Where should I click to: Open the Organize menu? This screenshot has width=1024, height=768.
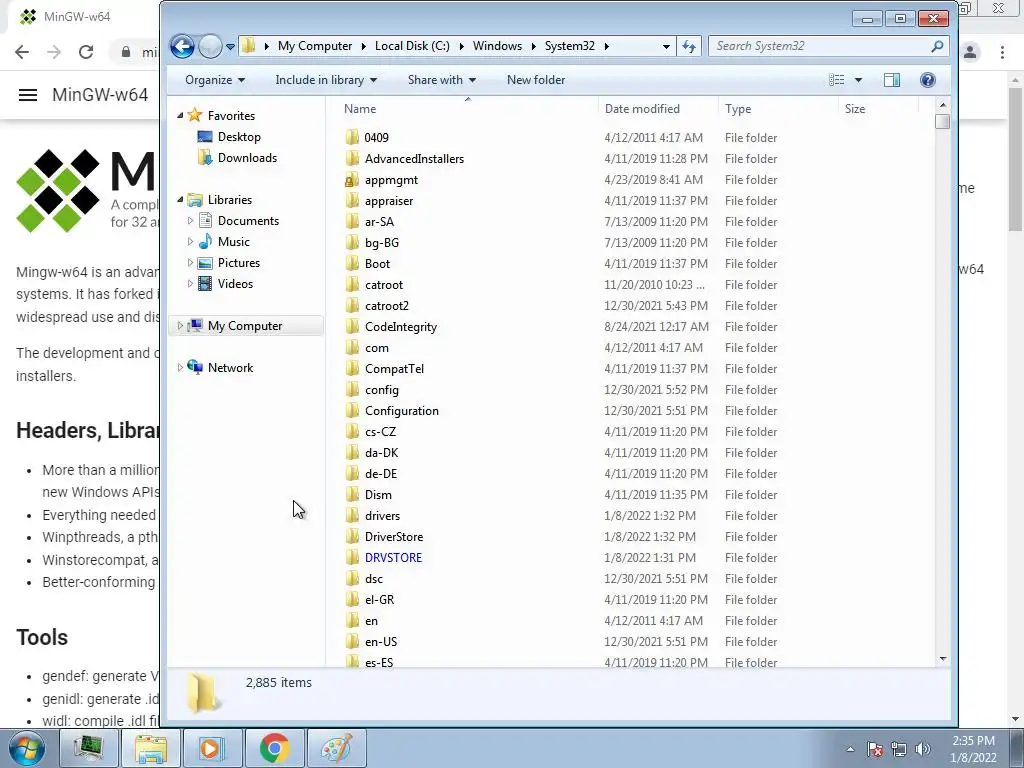click(215, 80)
